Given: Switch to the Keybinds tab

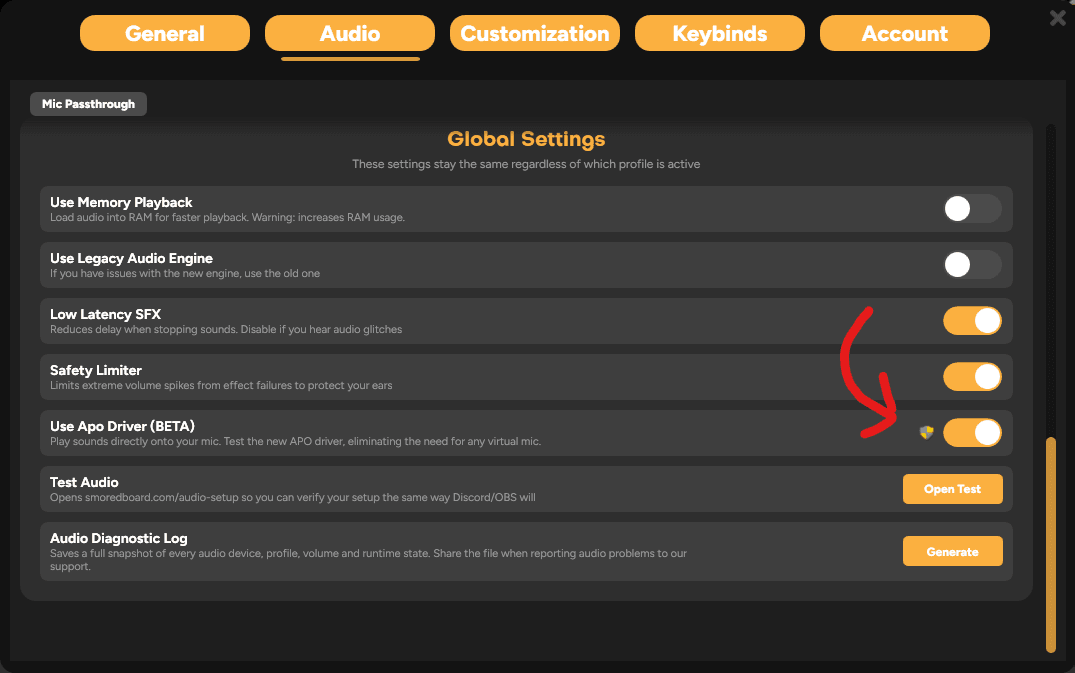Looking at the screenshot, I should (x=720, y=33).
